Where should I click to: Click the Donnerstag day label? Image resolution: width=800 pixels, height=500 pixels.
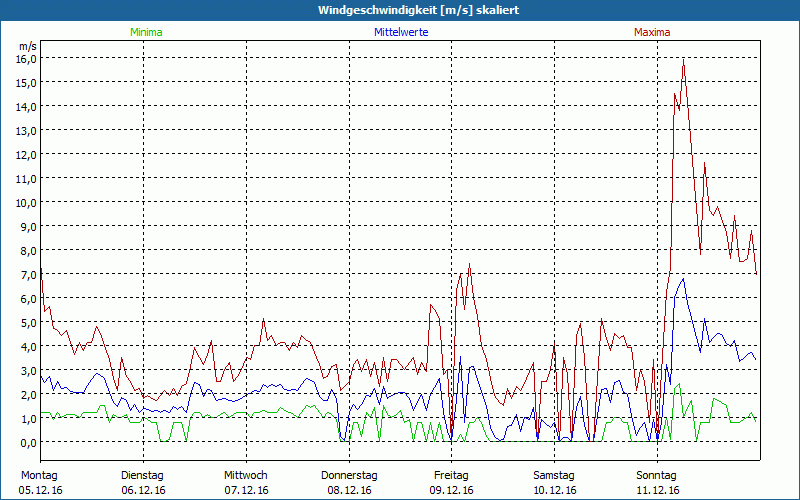(x=349, y=476)
